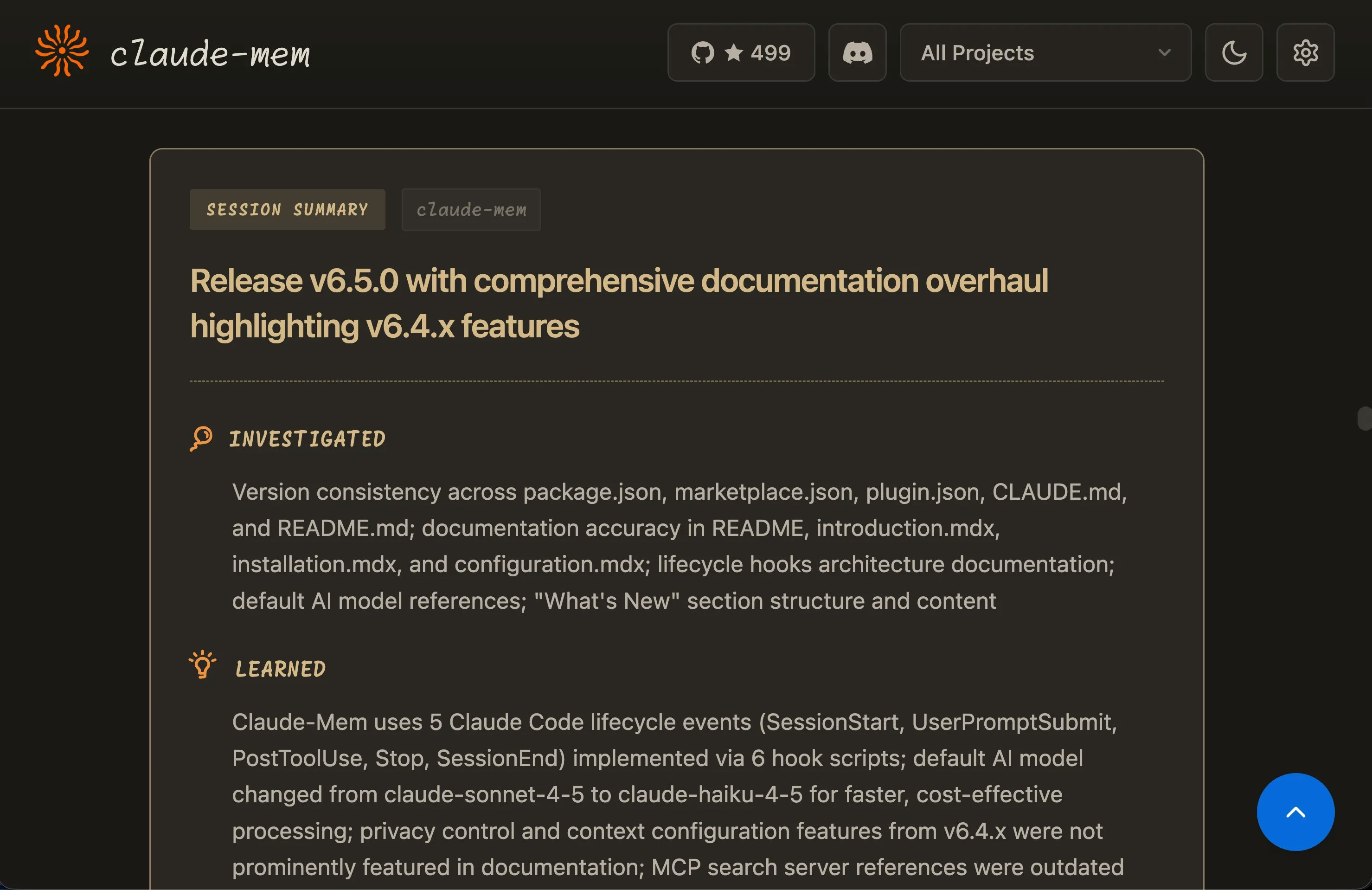Click the claude-mem sunburst logo
The image size is (1372, 890).
point(62,52)
